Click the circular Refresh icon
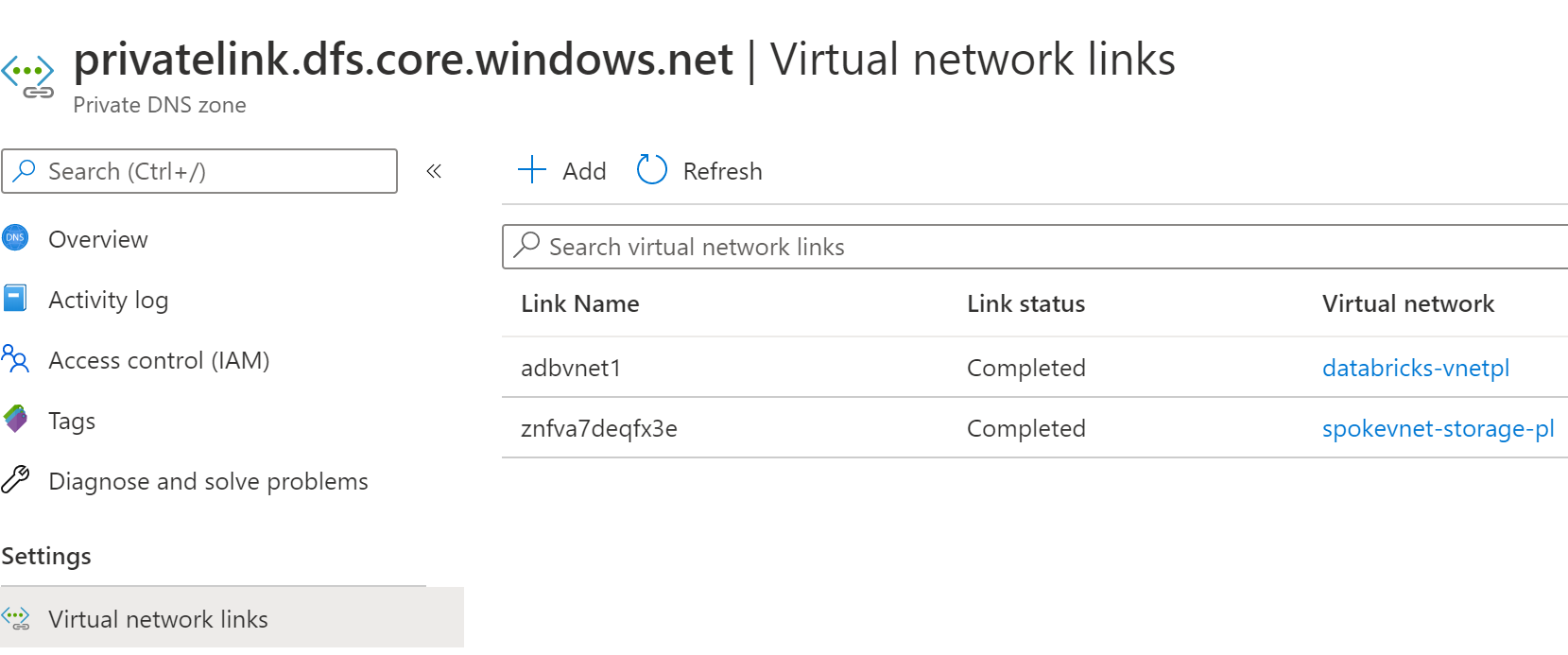The height and width of the screenshot is (655, 1568). click(x=652, y=170)
